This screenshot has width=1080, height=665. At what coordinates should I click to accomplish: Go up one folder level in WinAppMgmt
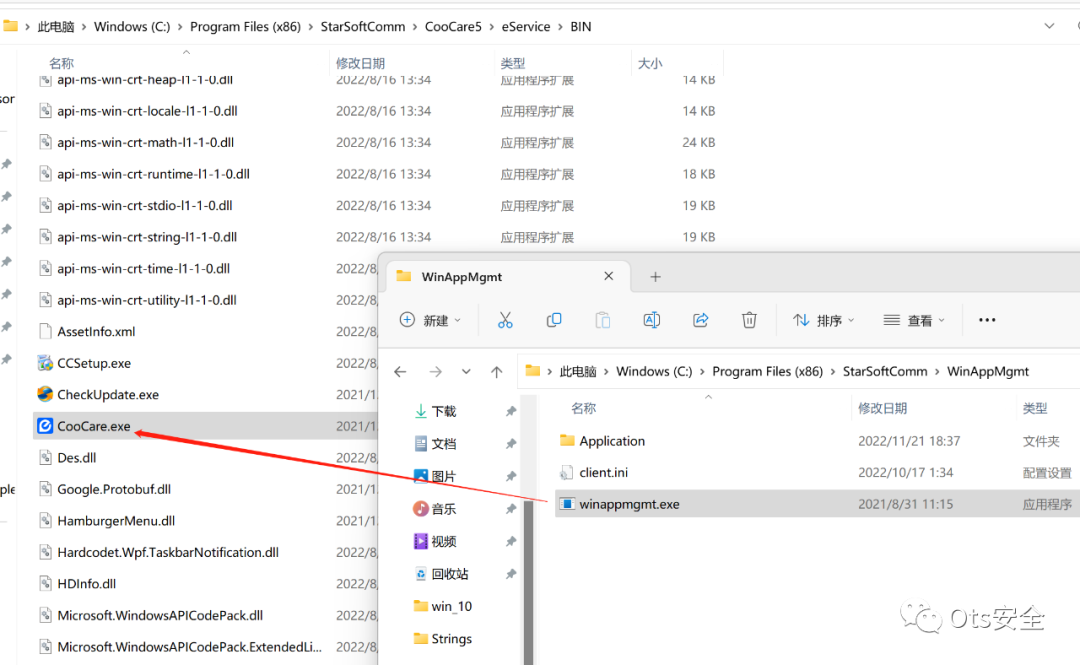(x=497, y=372)
